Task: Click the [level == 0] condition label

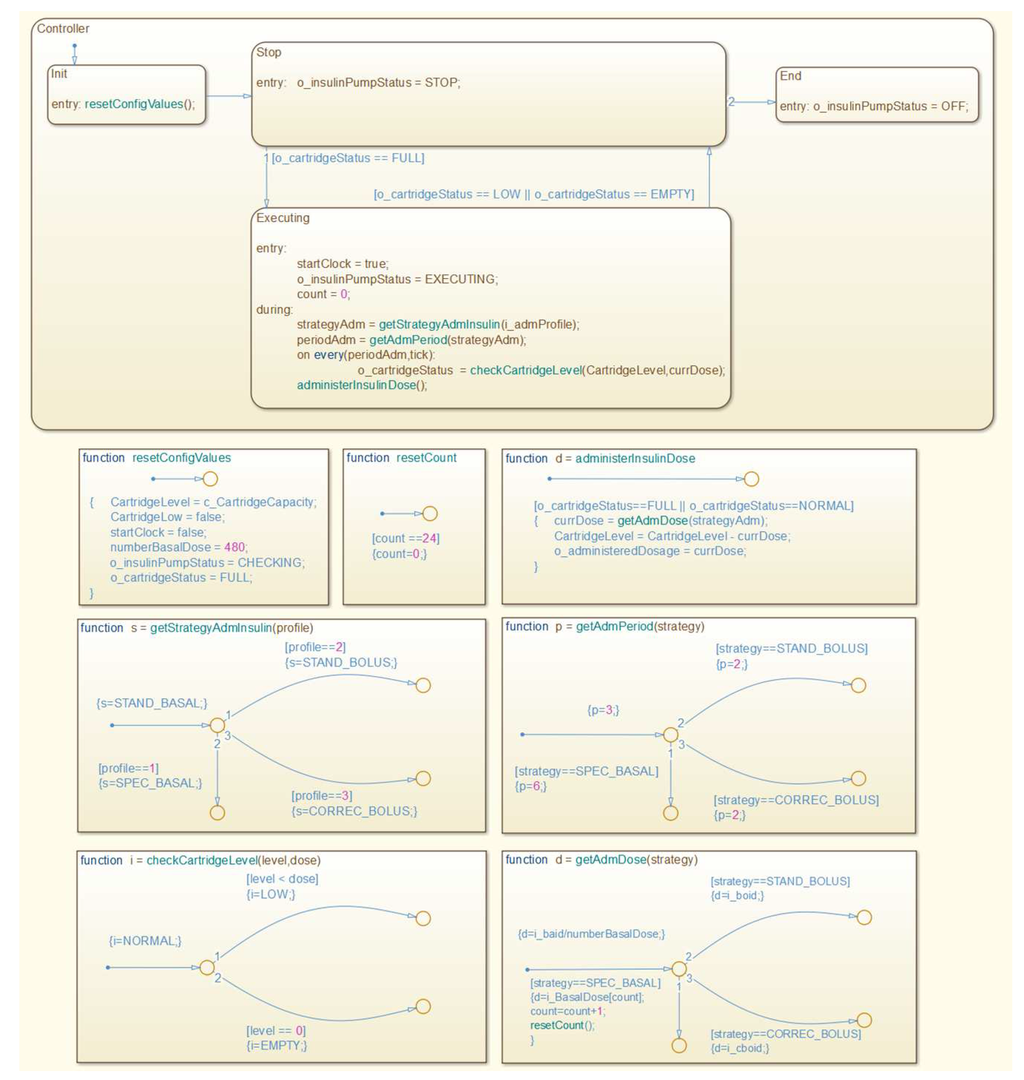Action: coord(276,1030)
